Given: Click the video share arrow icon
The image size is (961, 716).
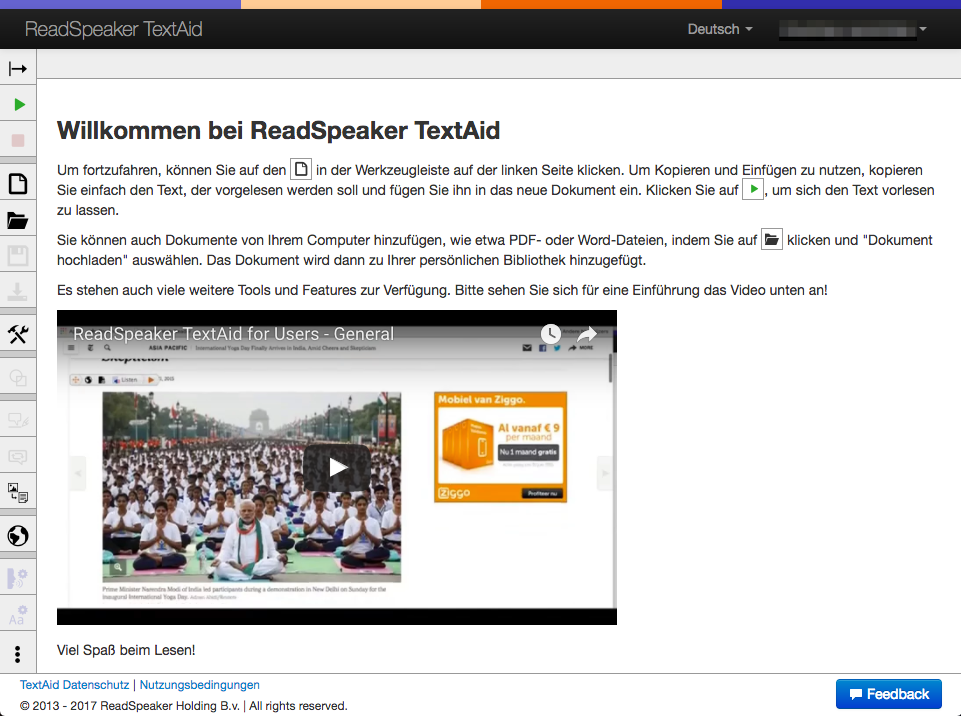Looking at the screenshot, I should coord(587,334).
